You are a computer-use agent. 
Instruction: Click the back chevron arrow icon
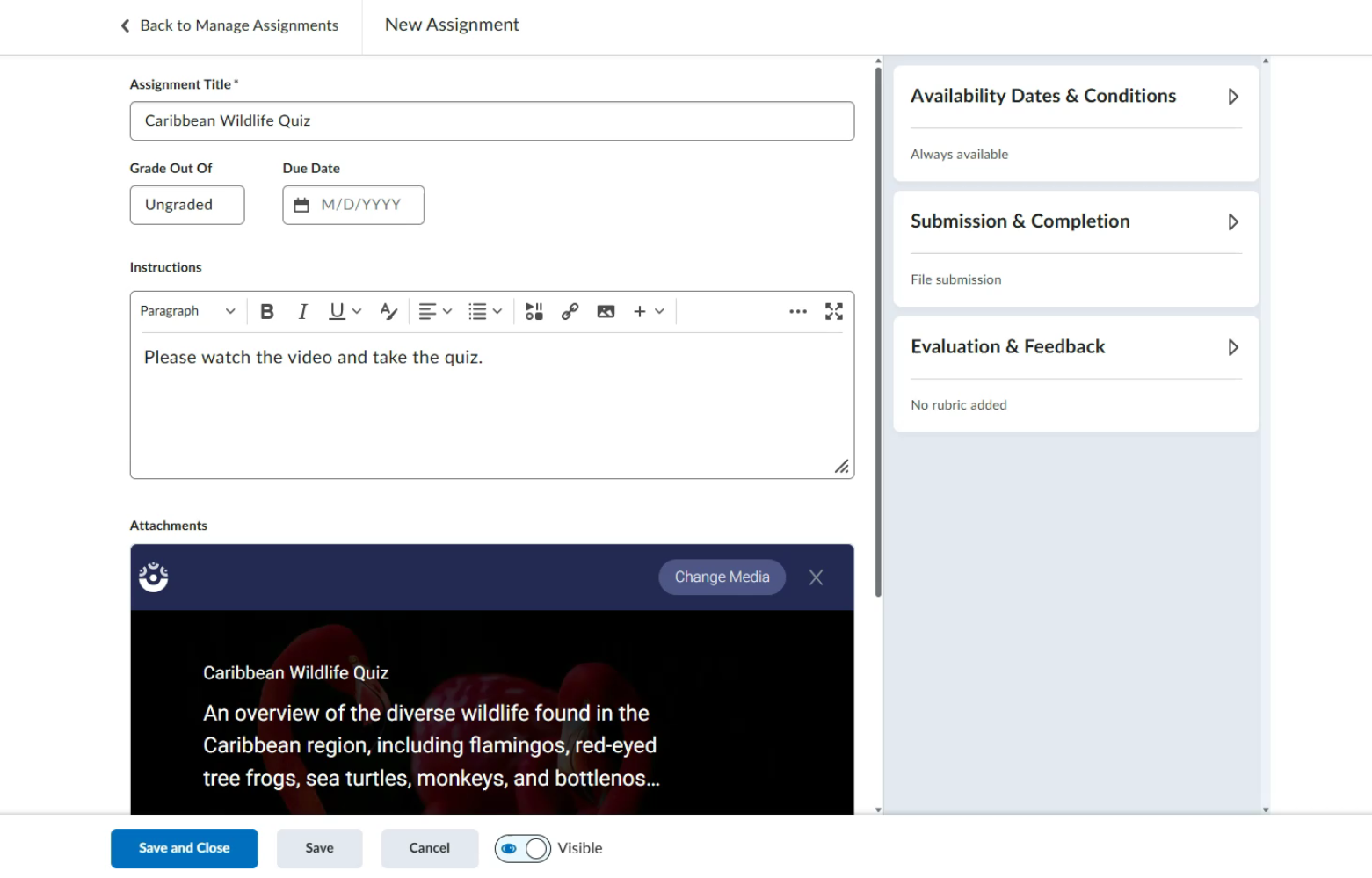[125, 25]
